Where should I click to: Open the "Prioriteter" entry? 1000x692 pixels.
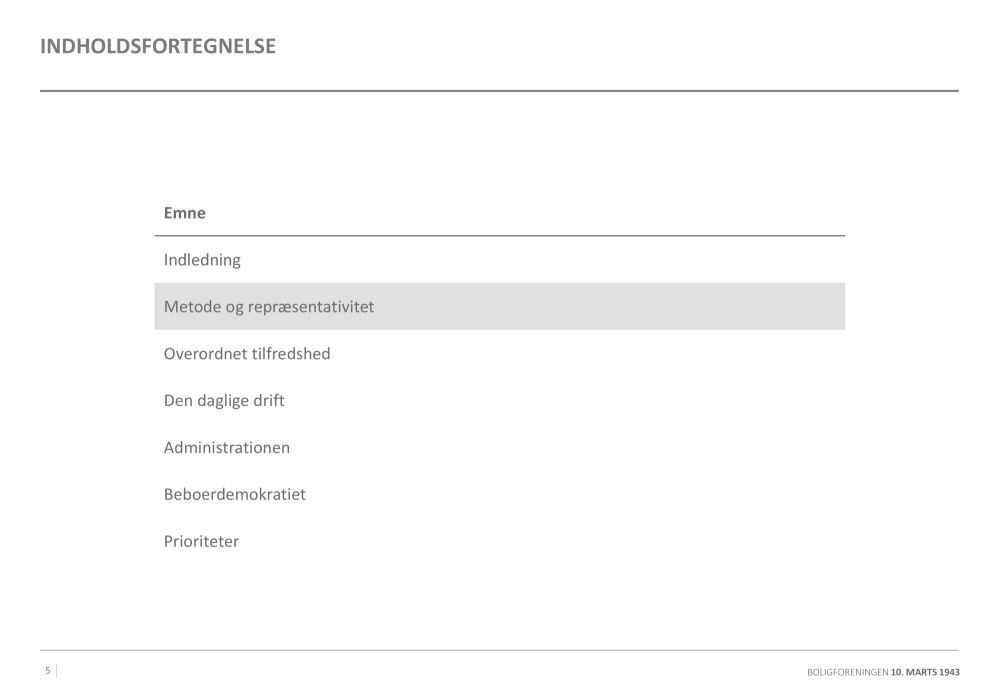point(201,542)
